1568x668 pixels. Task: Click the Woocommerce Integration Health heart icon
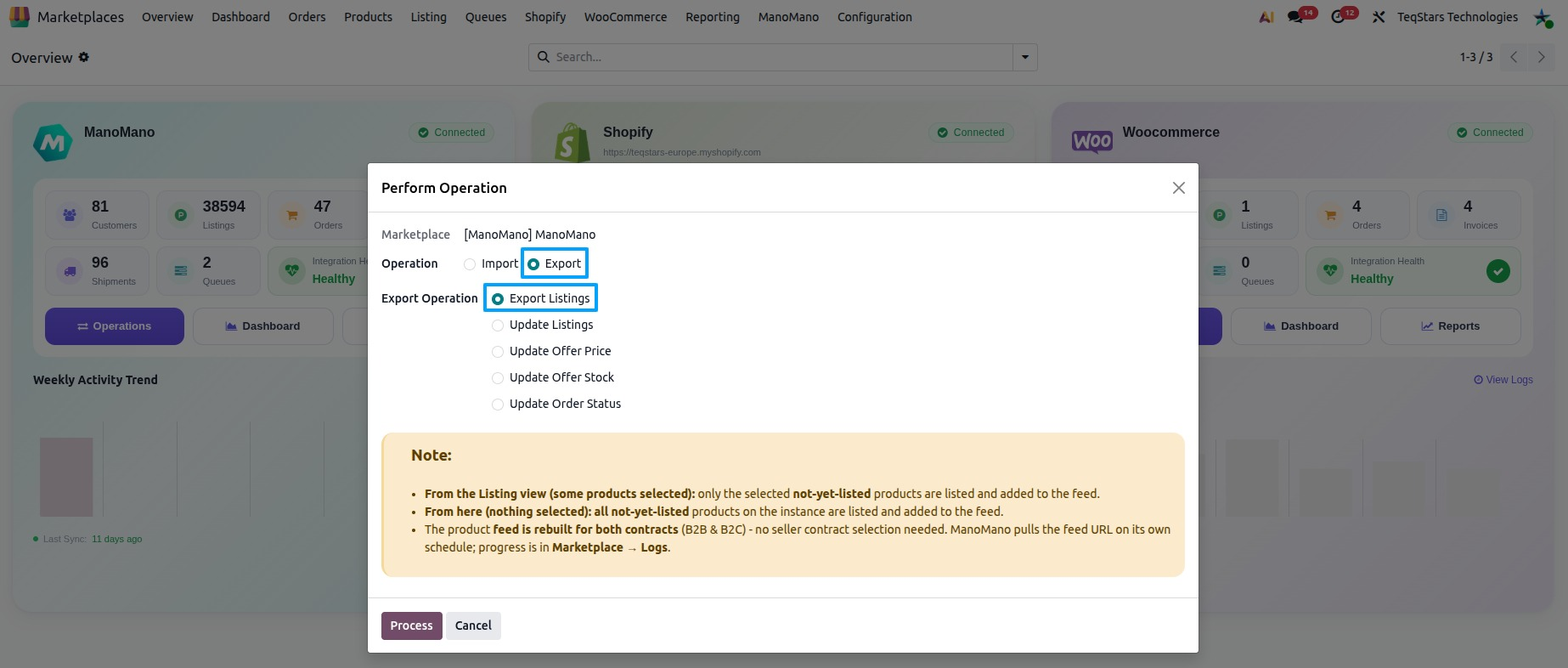coord(1331,271)
